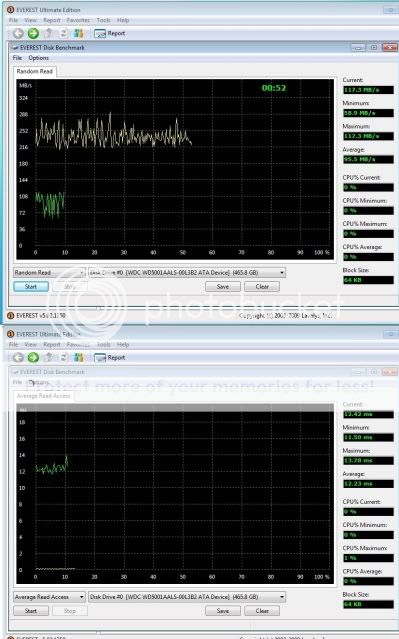399x639 pixels.
Task: Open Help menu of lower EVEREST window
Action: pyautogui.click(x=123, y=344)
